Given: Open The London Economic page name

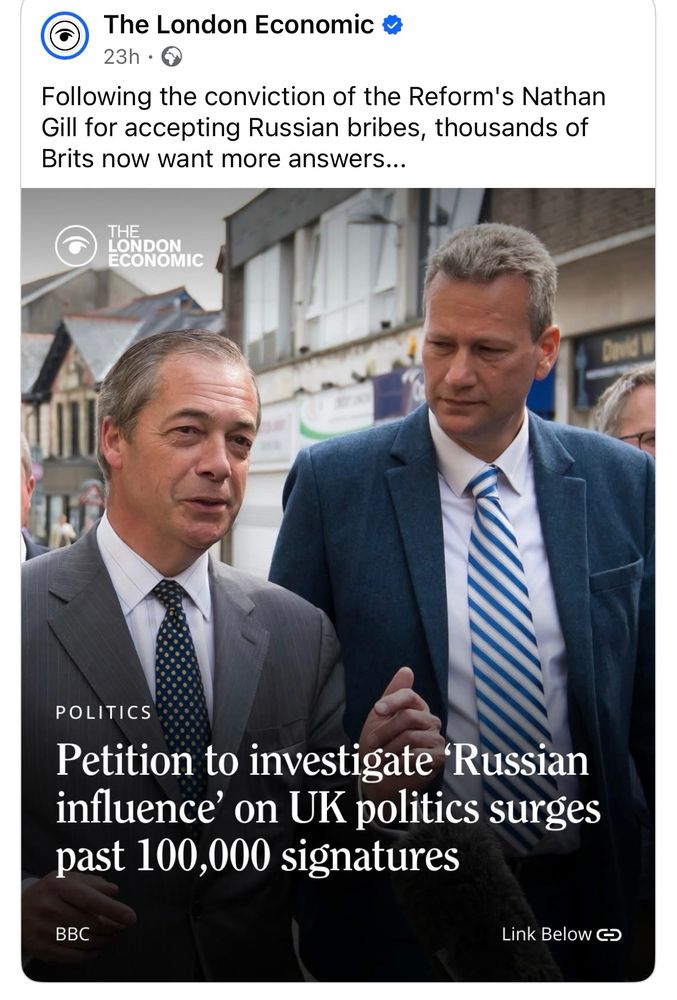Looking at the screenshot, I should pyautogui.click(x=239, y=25).
